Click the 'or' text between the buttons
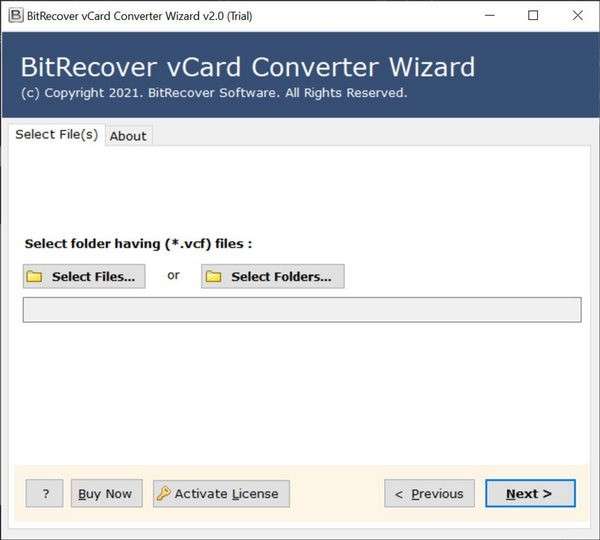Viewport: 600px width, 540px height. 173,275
